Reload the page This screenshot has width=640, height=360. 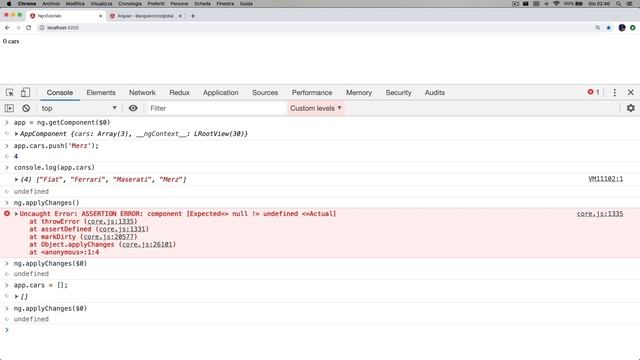pyautogui.click(x=29, y=28)
